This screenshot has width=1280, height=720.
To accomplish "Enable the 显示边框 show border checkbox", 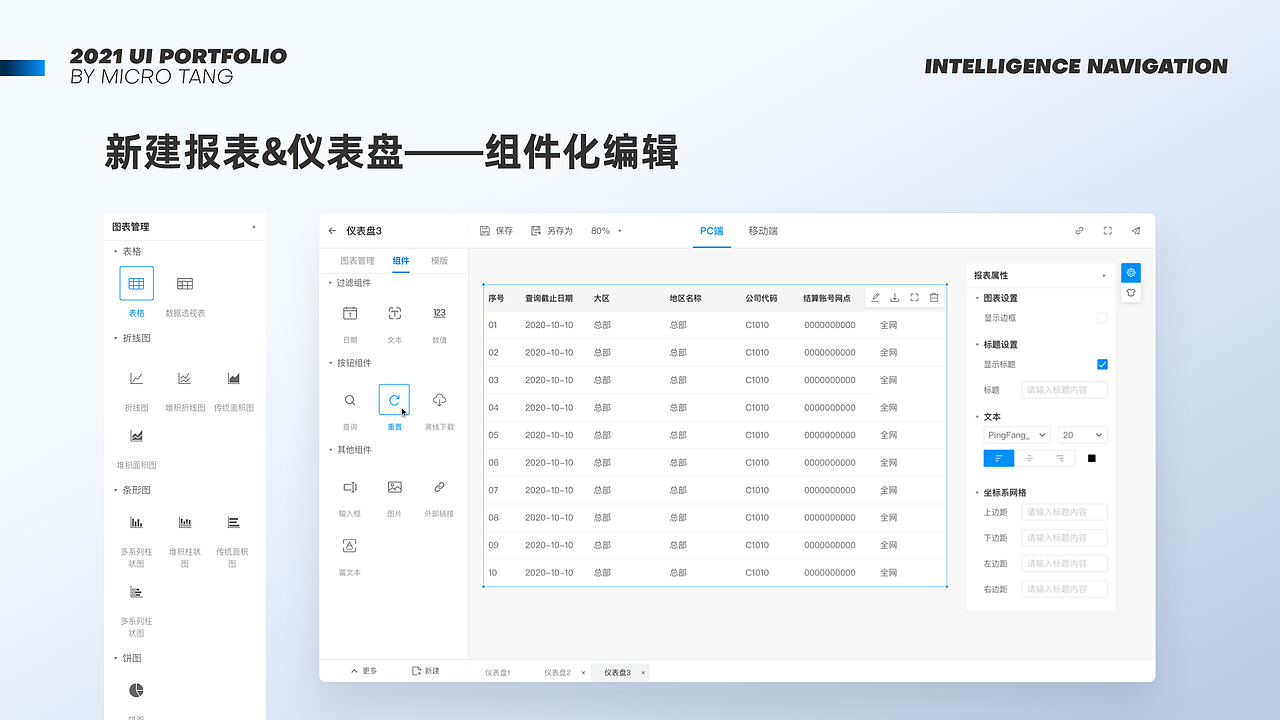I will (x=1102, y=317).
